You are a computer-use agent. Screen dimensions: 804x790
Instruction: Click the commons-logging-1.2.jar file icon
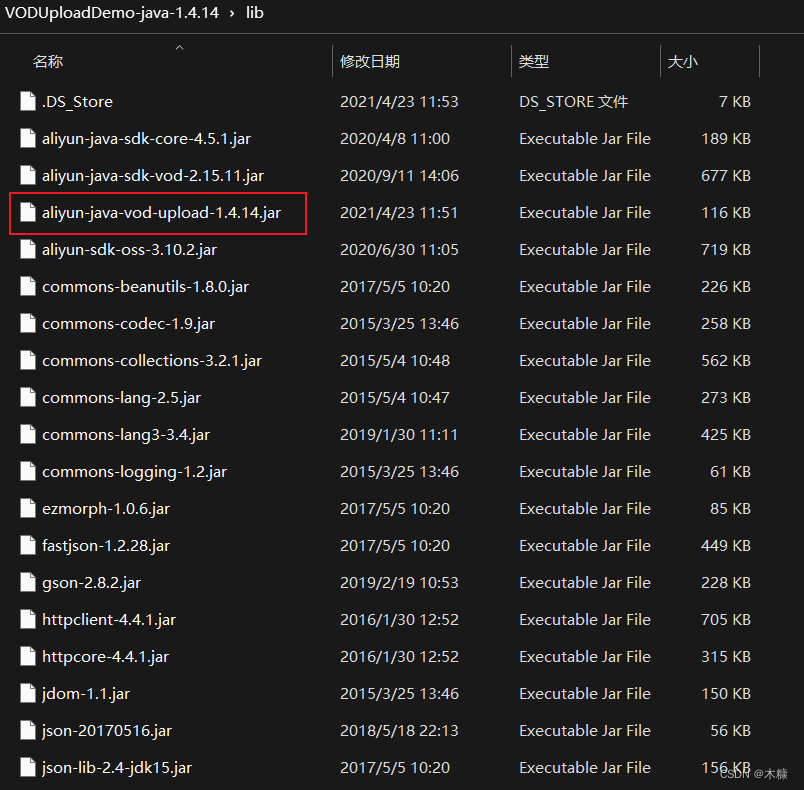point(27,471)
